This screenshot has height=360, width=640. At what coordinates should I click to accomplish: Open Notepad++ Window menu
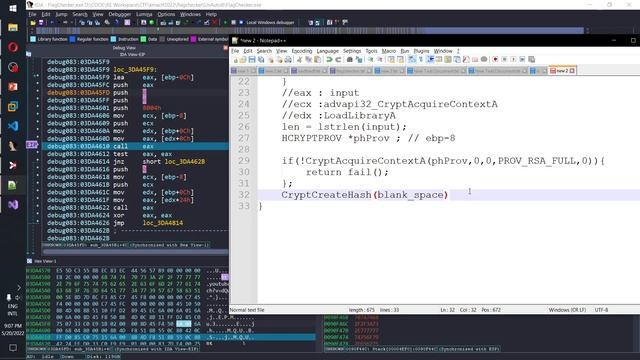point(443,51)
